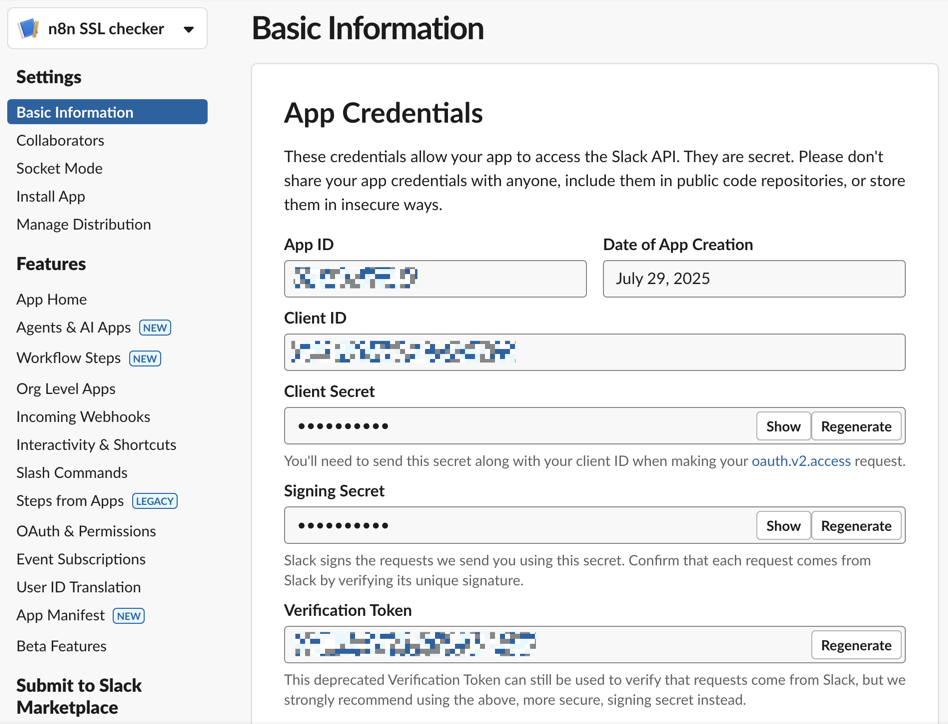
Task: Click the NEW badge beside Agents & AI Apps
Action: click(x=155, y=328)
